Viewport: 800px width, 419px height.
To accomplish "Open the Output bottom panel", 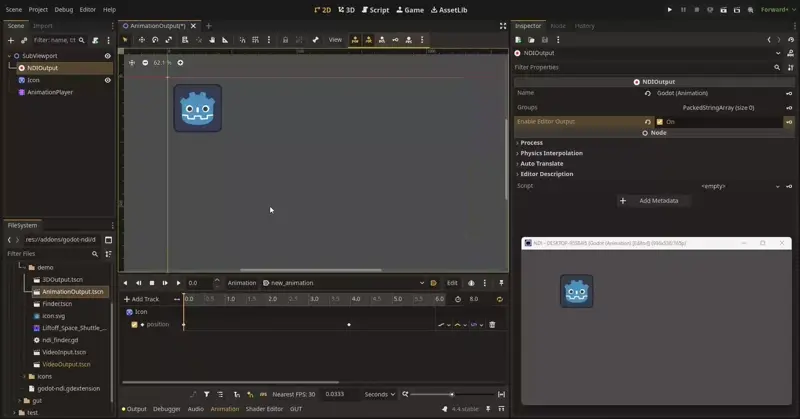I will pos(134,409).
